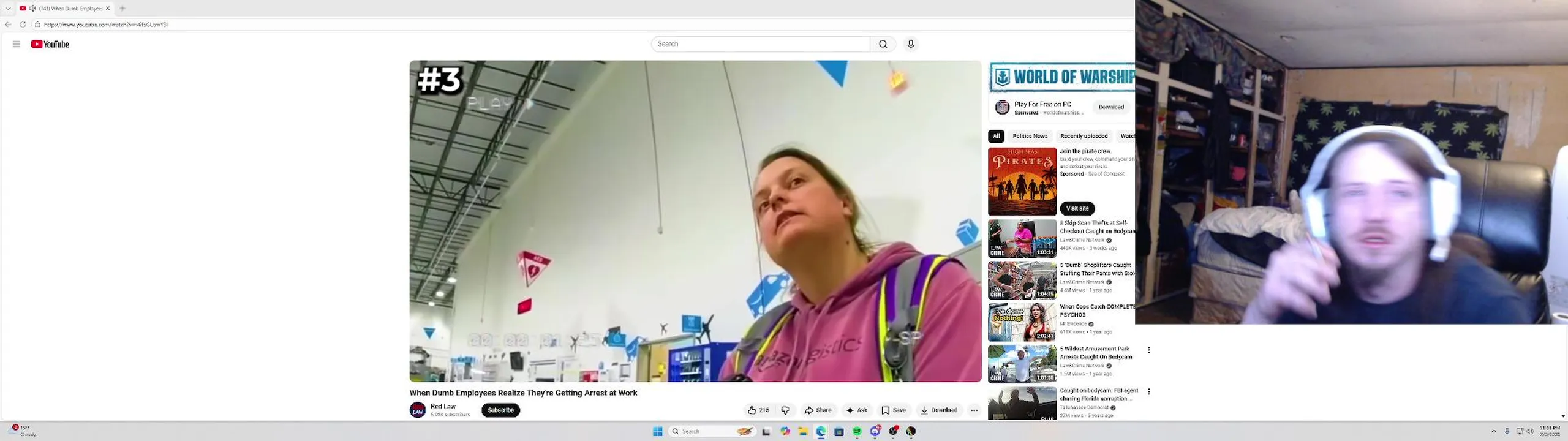The image size is (1568, 441).
Task: Open When Cops Catch COMPLETE PSYCHOS thumbnail
Action: (1022, 322)
